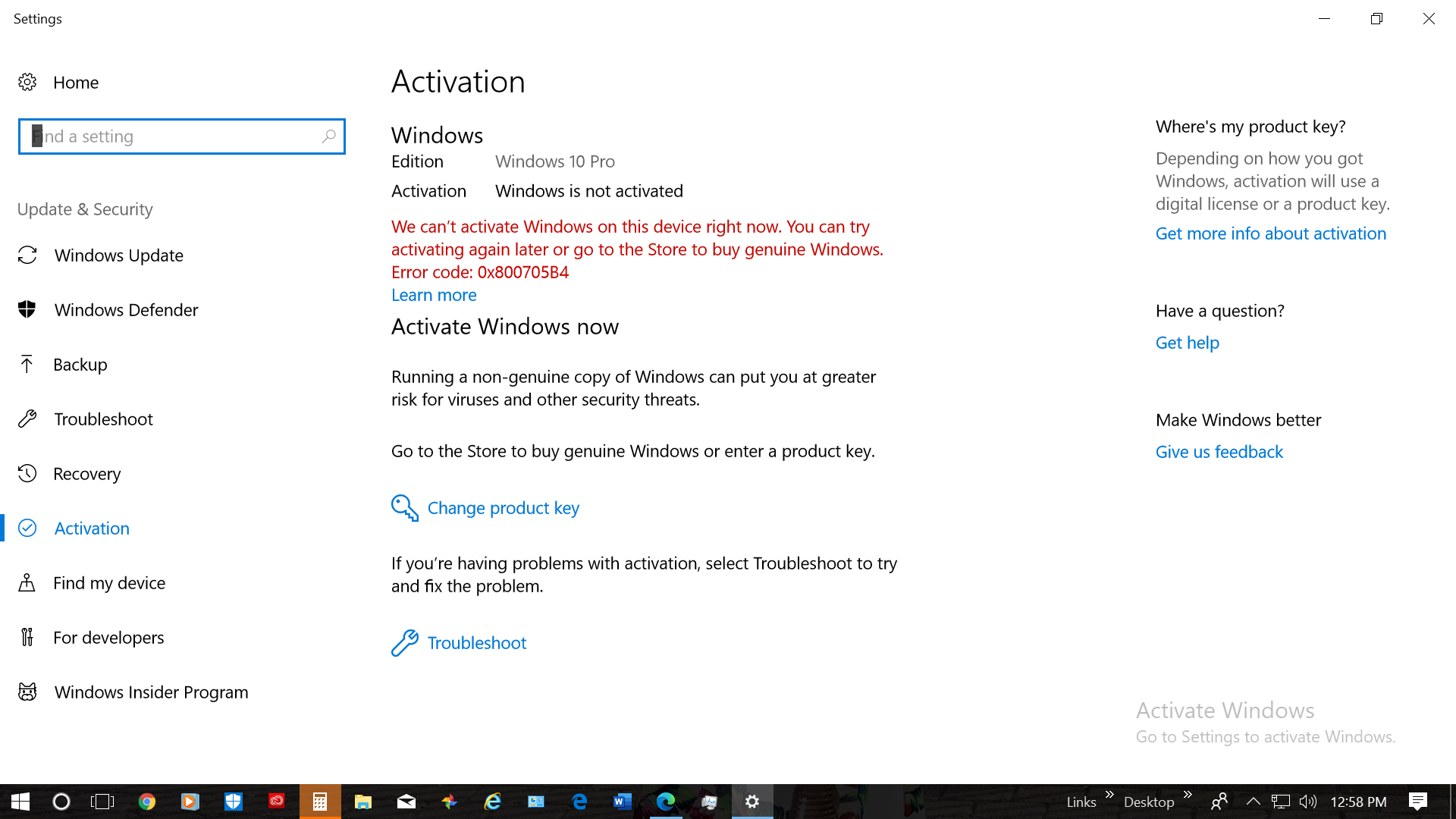Click the Troubleshoot wrench icon in sidebar
Image resolution: width=1456 pixels, height=819 pixels.
point(27,419)
